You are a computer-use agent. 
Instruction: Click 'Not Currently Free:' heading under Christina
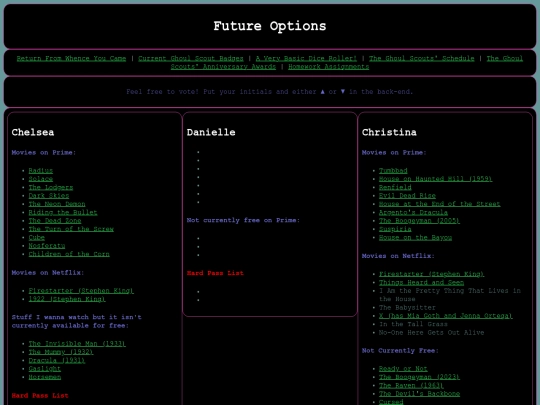(400, 351)
